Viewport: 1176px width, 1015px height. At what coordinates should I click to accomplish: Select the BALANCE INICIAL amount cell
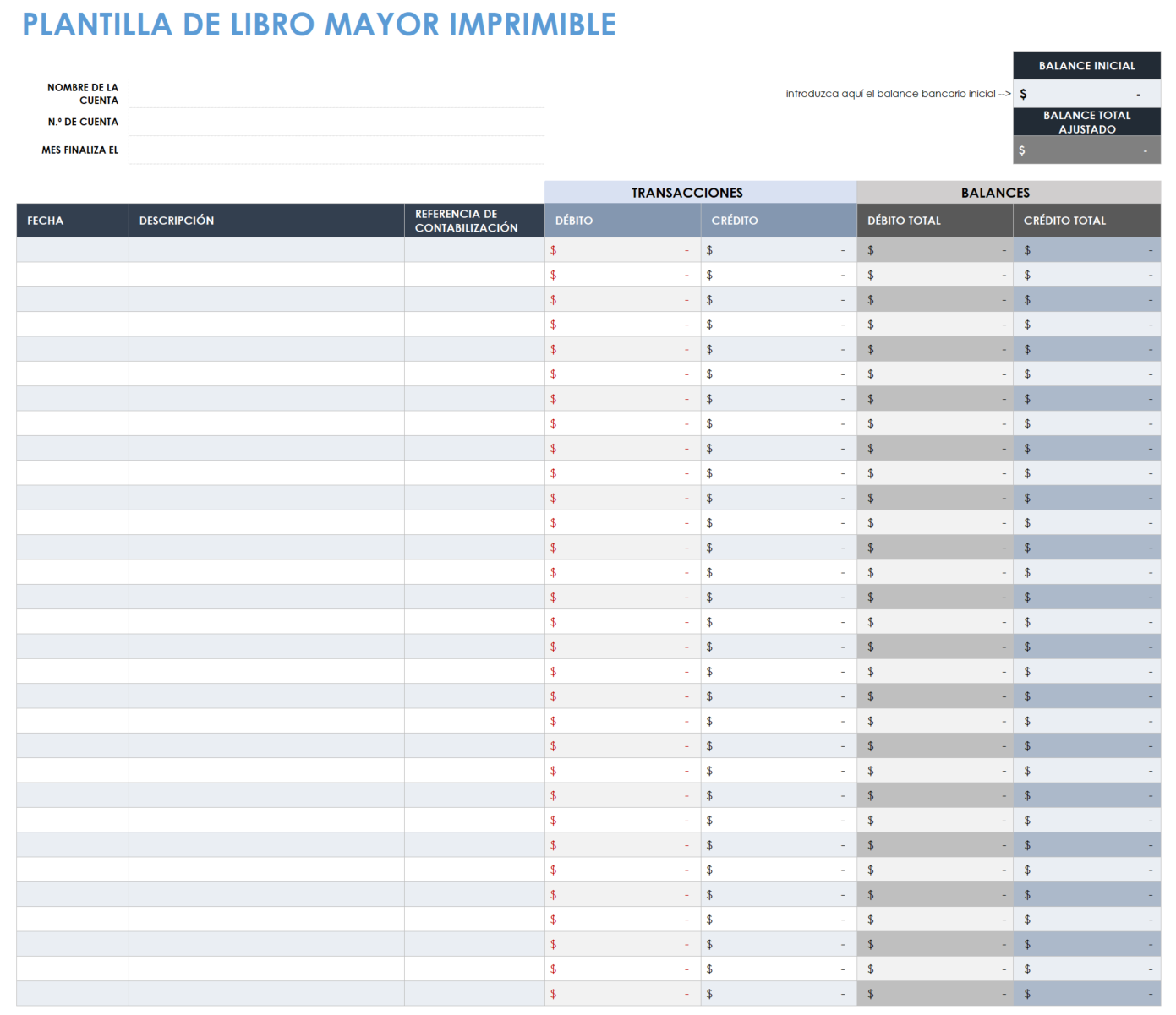pos(1086,94)
